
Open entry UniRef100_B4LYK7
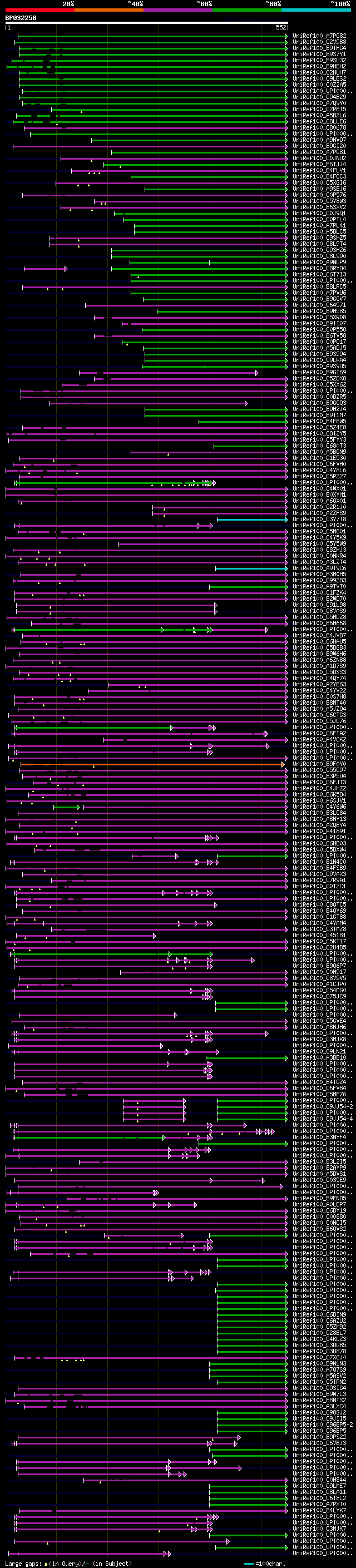(319, 1511)
